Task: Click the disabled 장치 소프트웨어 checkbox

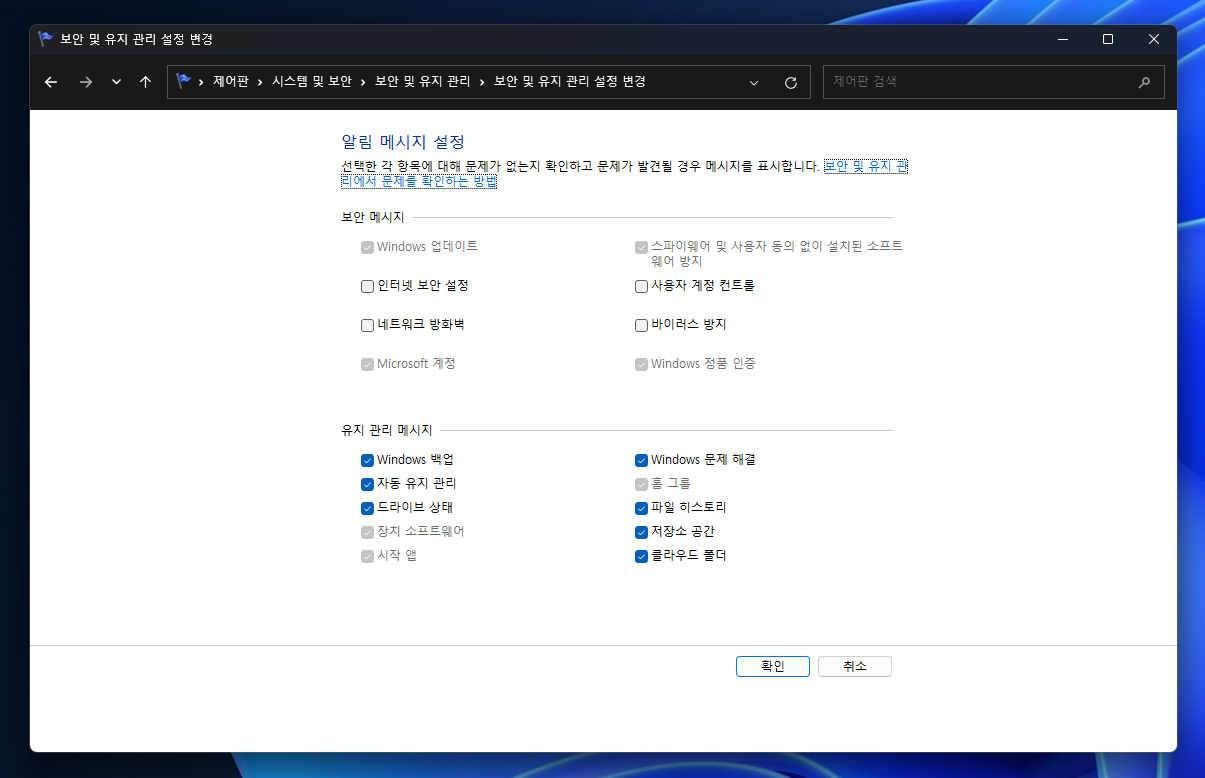Action: pyautogui.click(x=367, y=532)
